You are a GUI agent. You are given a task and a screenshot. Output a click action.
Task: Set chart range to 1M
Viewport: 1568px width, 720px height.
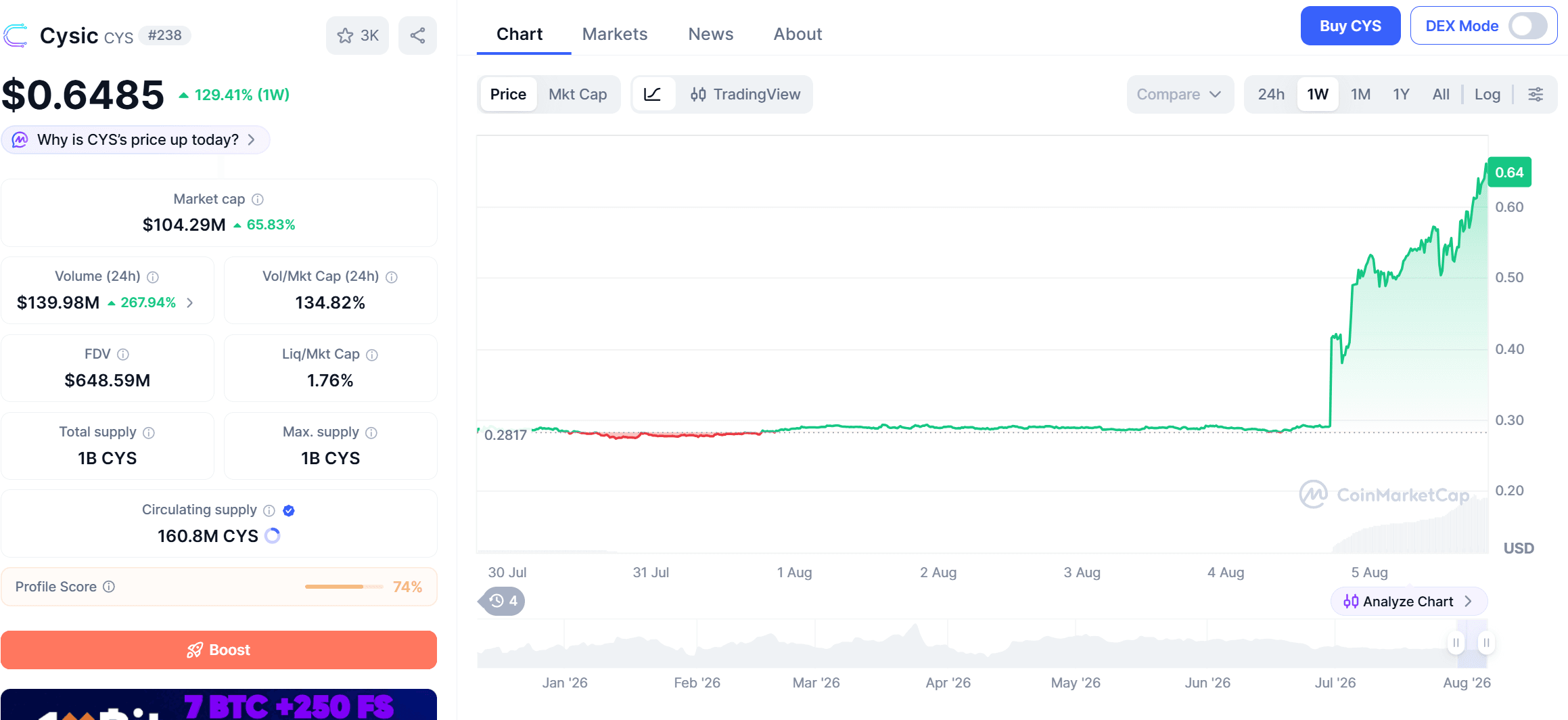pos(1360,94)
